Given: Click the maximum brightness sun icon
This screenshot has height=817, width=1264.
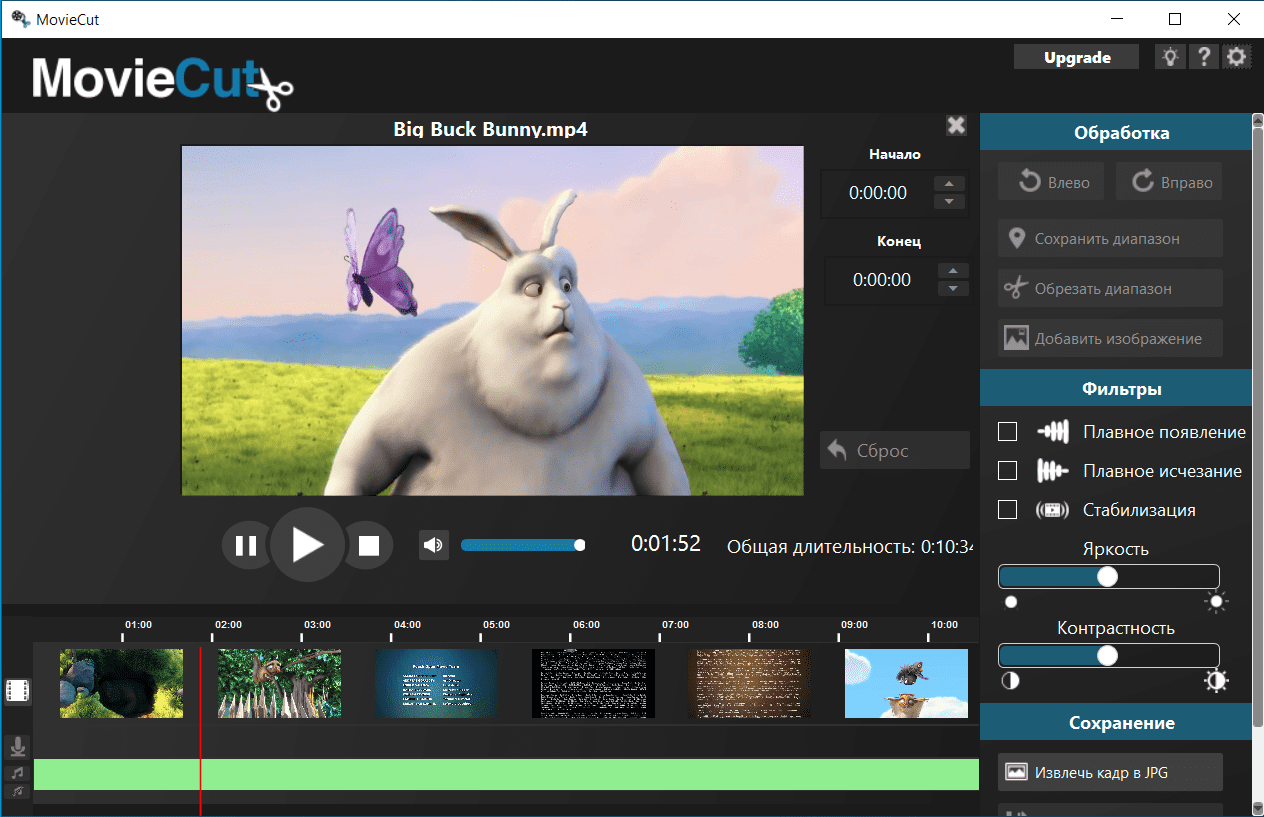Looking at the screenshot, I should pyautogui.click(x=1217, y=602).
